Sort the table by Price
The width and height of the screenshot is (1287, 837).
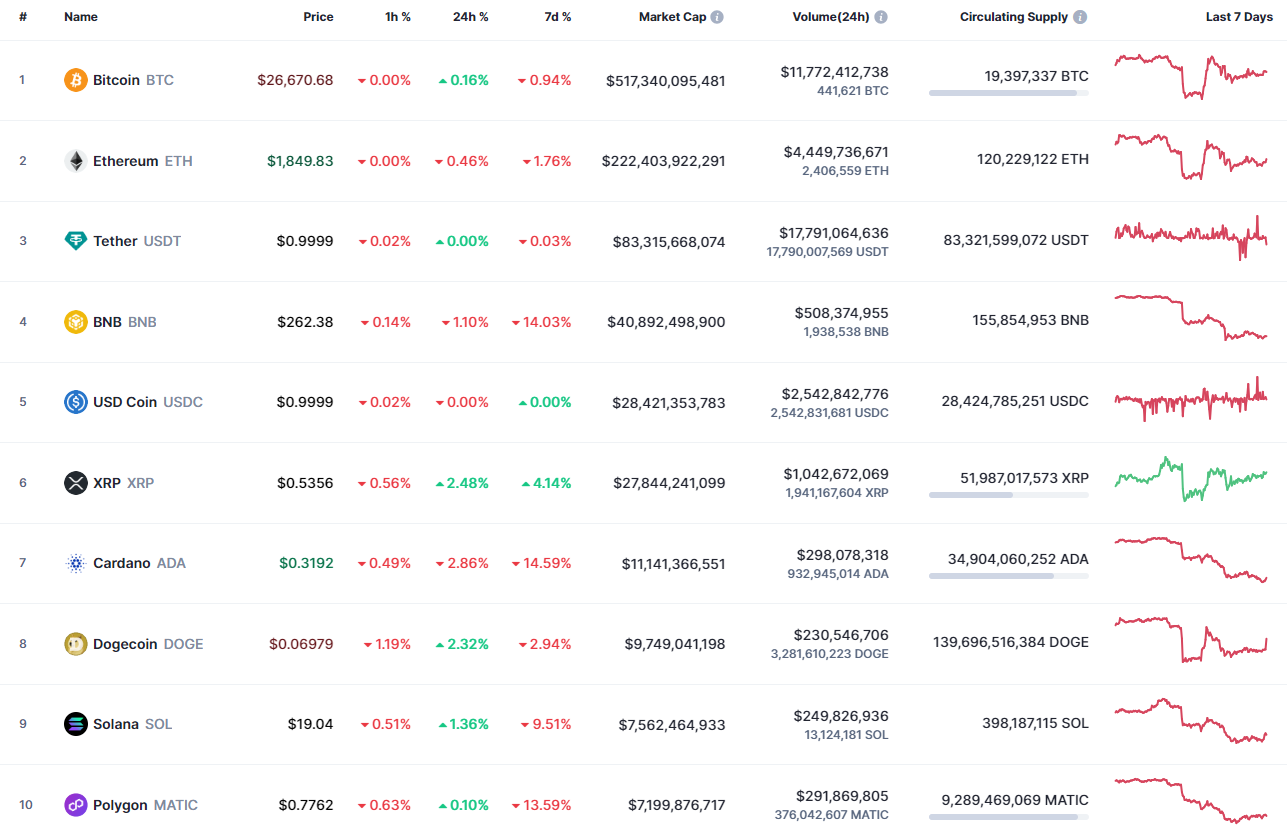318,16
